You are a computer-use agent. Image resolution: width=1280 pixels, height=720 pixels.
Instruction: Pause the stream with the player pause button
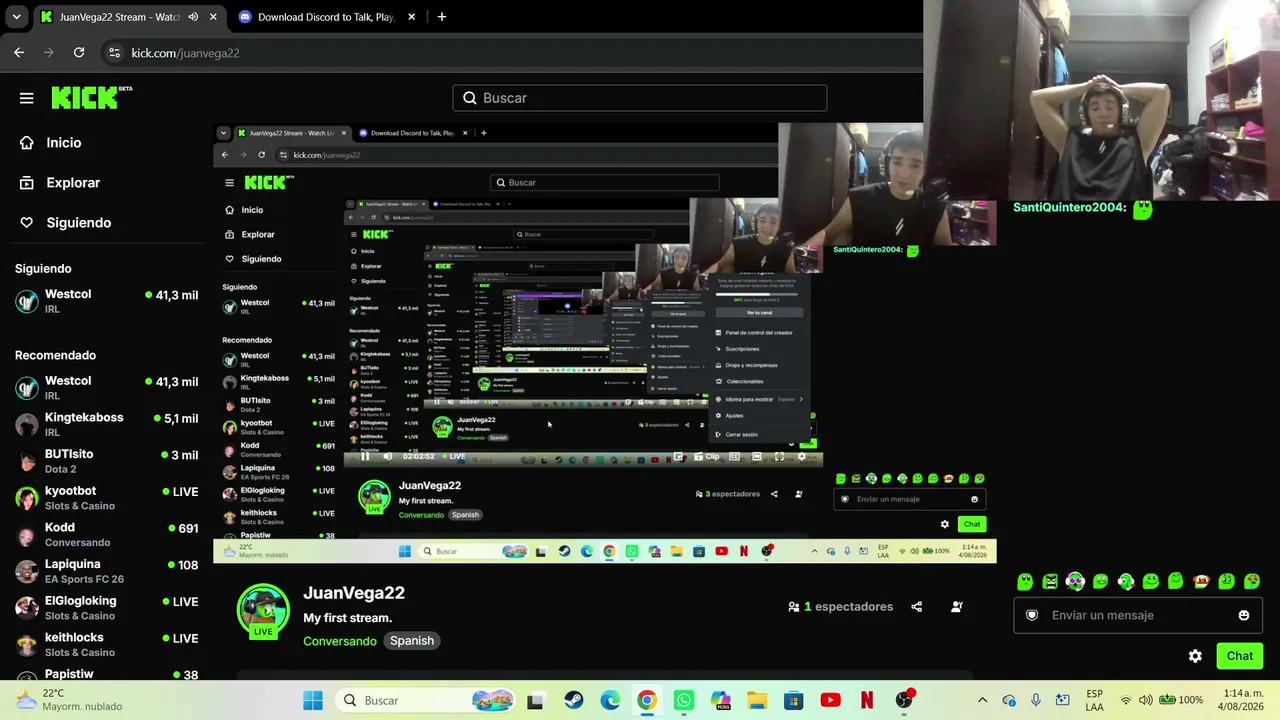(365, 457)
